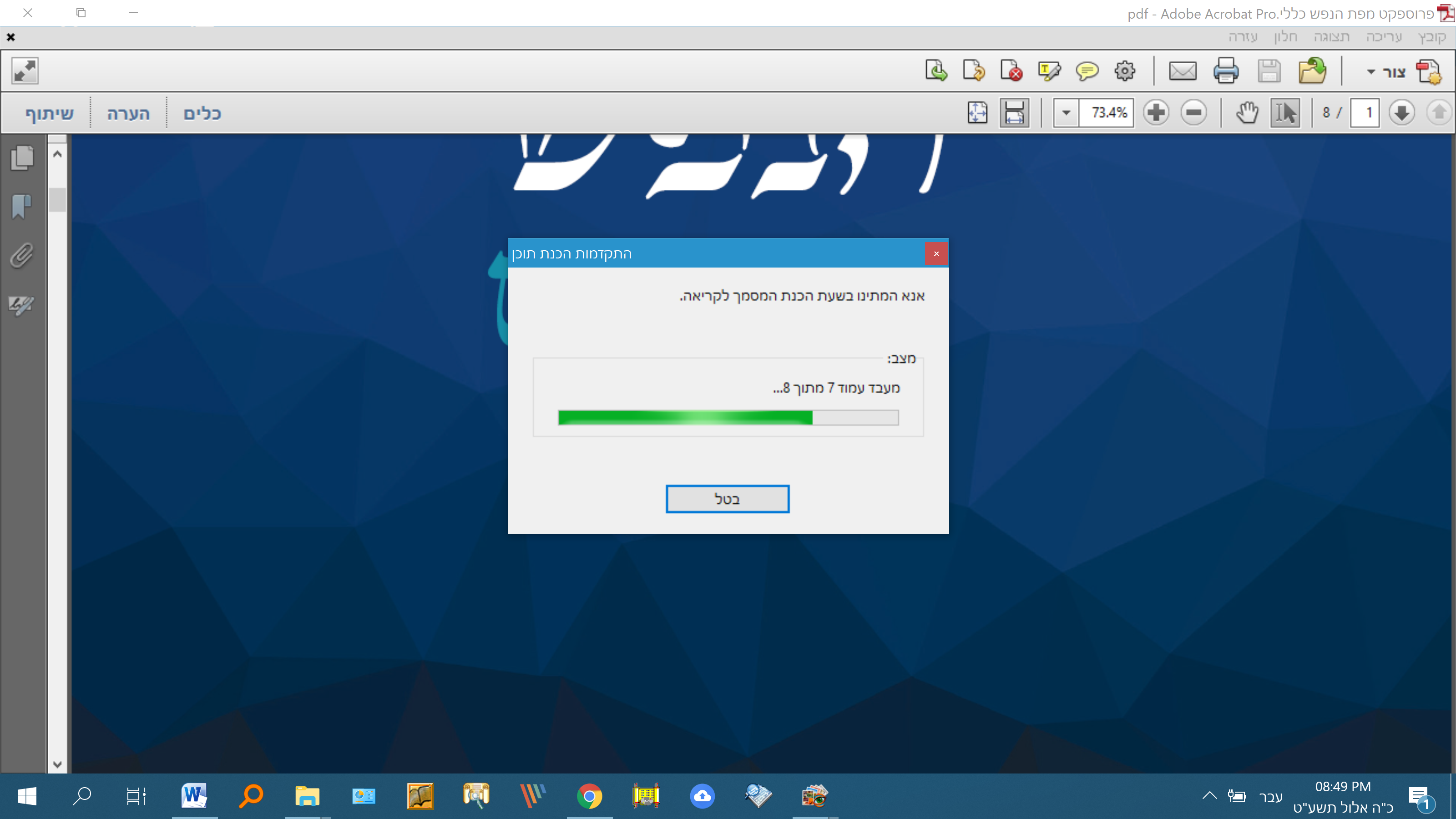Viewport: 1456px width, 819px height.
Task: Click the zoom out minus icon
Action: pyautogui.click(x=1193, y=112)
